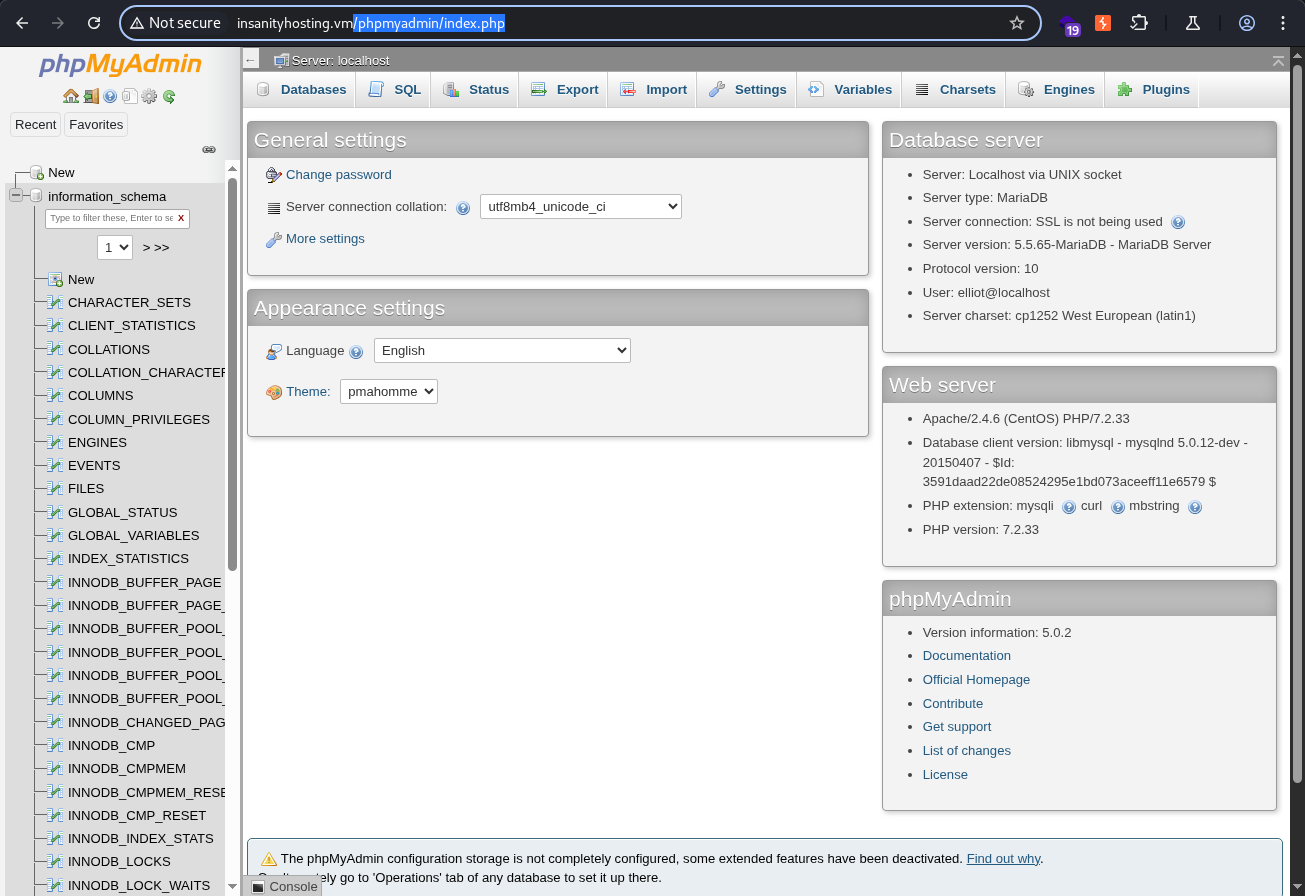Screen dimensions: 1305x896
Task: Open the SQL tab
Action: pyautogui.click(x=394, y=89)
